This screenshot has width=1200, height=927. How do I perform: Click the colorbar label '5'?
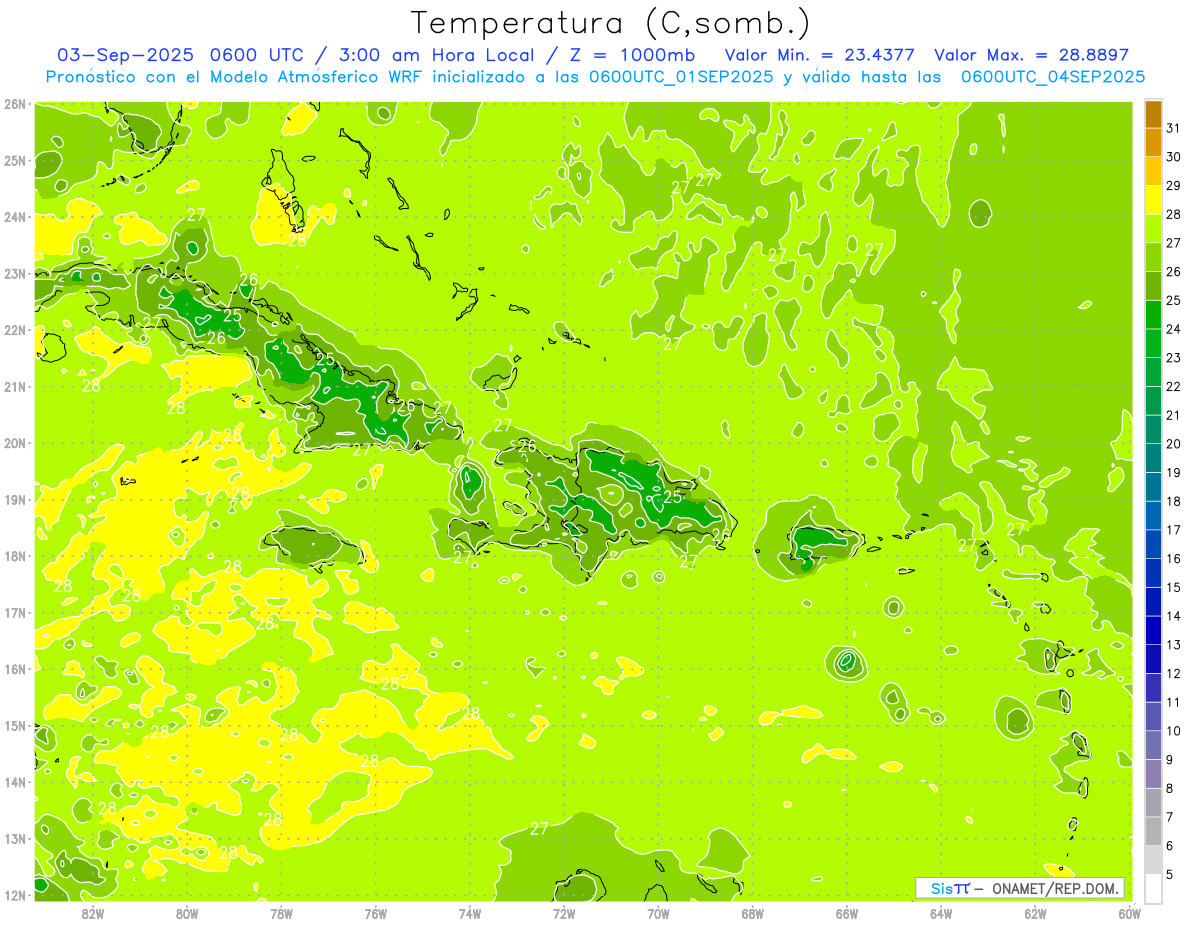coord(1171,875)
